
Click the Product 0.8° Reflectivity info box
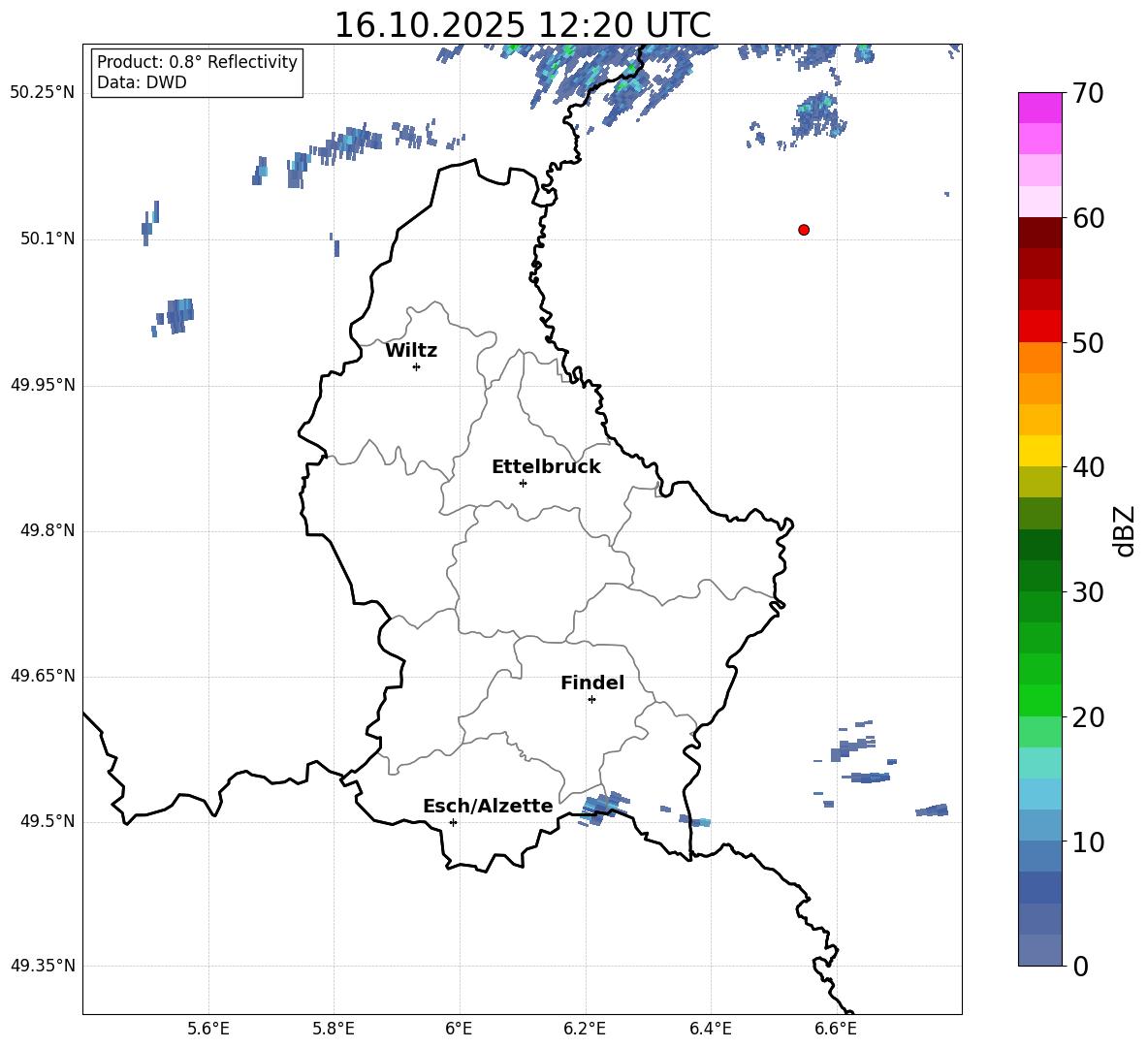click(197, 73)
